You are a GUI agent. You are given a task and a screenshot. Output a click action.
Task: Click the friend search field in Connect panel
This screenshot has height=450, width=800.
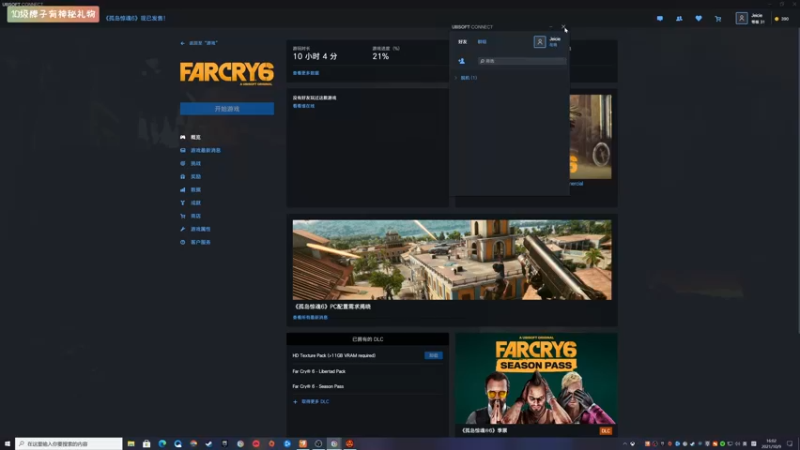(522, 61)
